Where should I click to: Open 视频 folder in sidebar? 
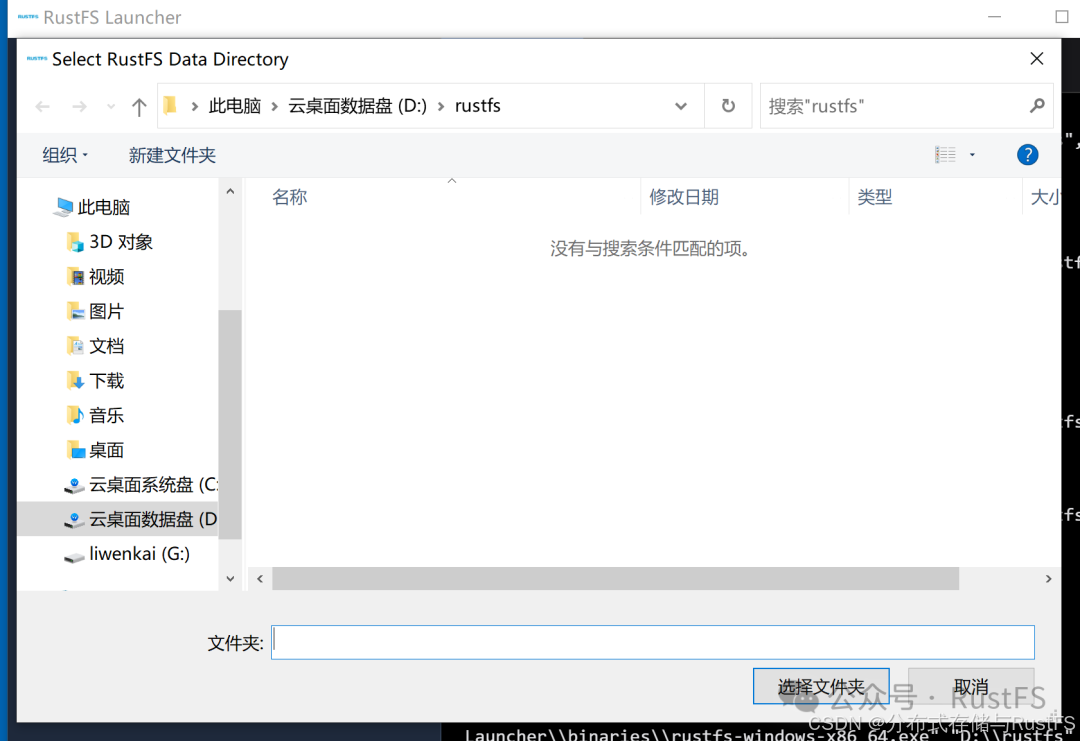pyautogui.click(x=107, y=277)
